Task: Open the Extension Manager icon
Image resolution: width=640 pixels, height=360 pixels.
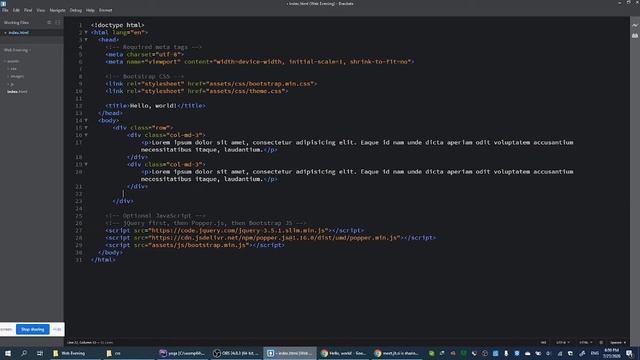Action: [635, 36]
